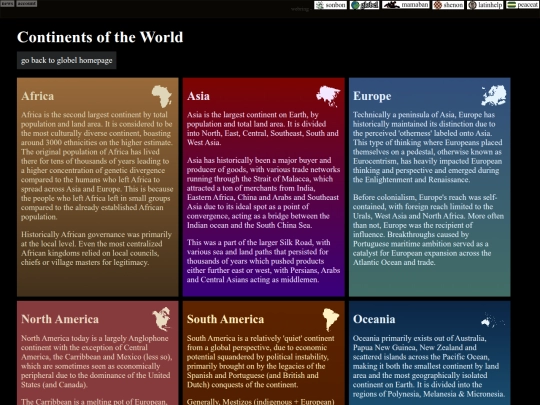Click paragraph starting 'Africa is the second largest'

click(x=97, y=166)
